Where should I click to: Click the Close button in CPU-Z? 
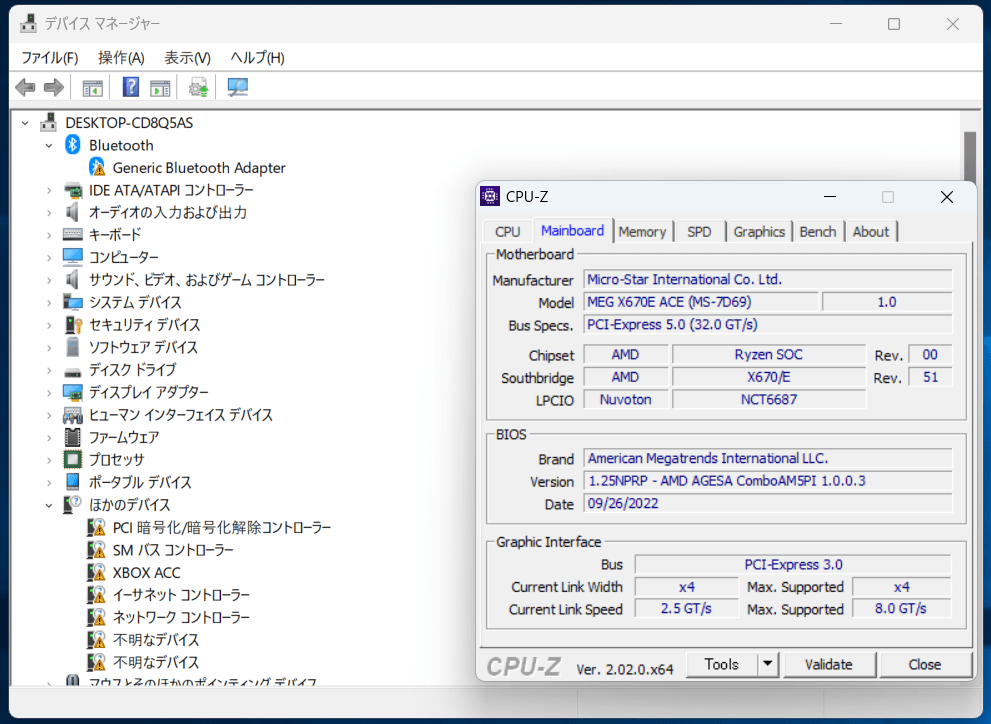click(925, 664)
